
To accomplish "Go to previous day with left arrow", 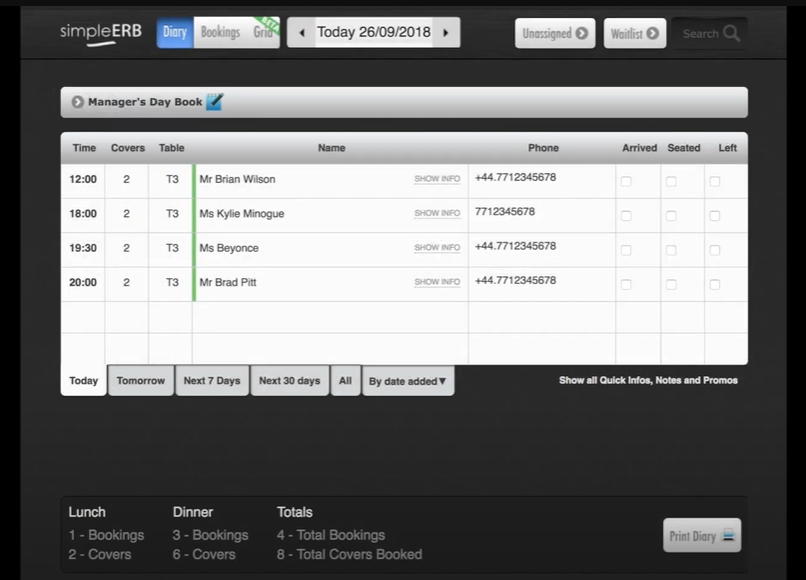I will pos(301,32).
